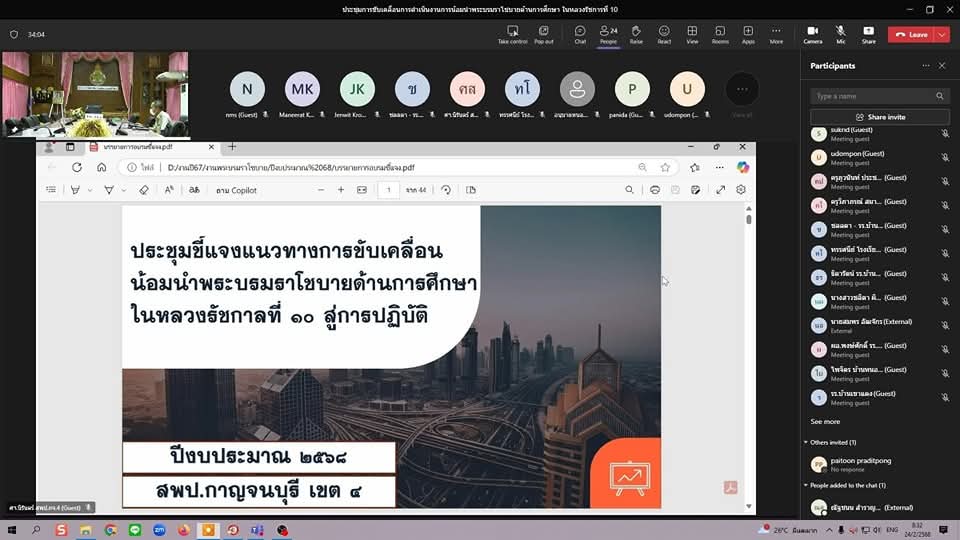The image size is (960, 540).
Task: Open Participants panel more options
Action: (x=926, y=66)
